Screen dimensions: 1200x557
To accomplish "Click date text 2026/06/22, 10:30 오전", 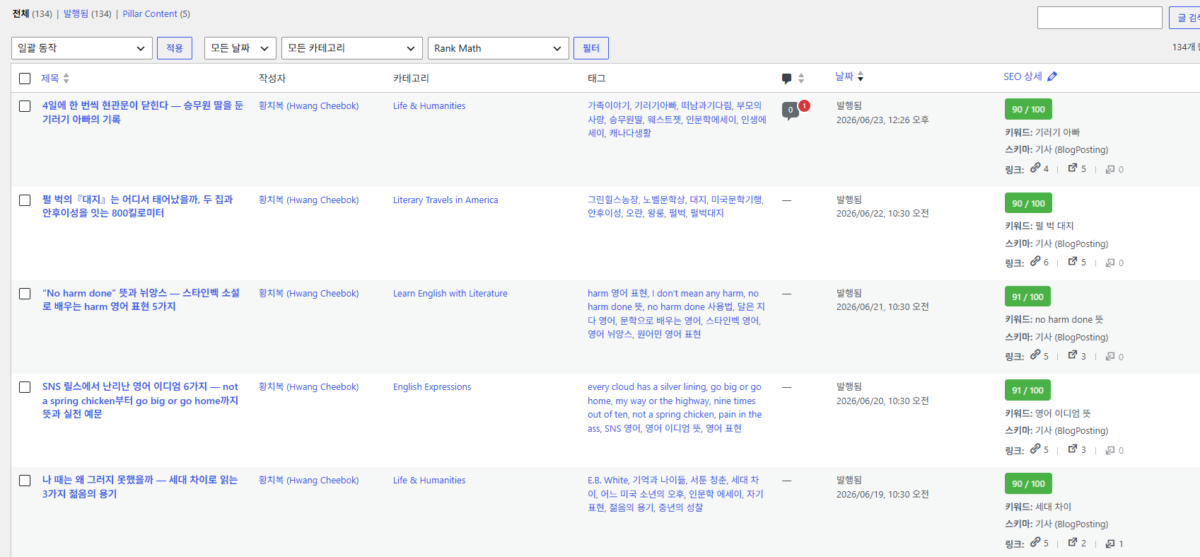I will (882, 214).
